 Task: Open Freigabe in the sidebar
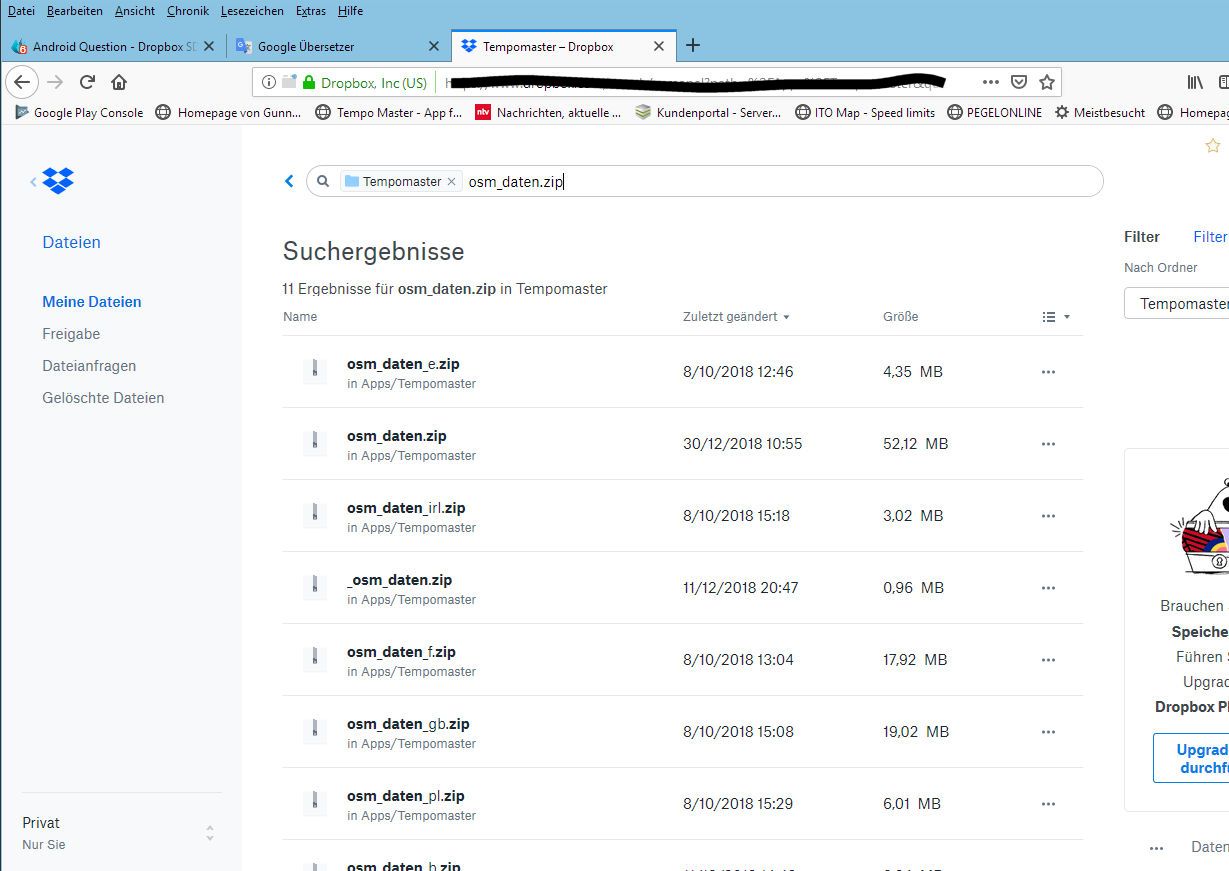(x=71, y=334)
